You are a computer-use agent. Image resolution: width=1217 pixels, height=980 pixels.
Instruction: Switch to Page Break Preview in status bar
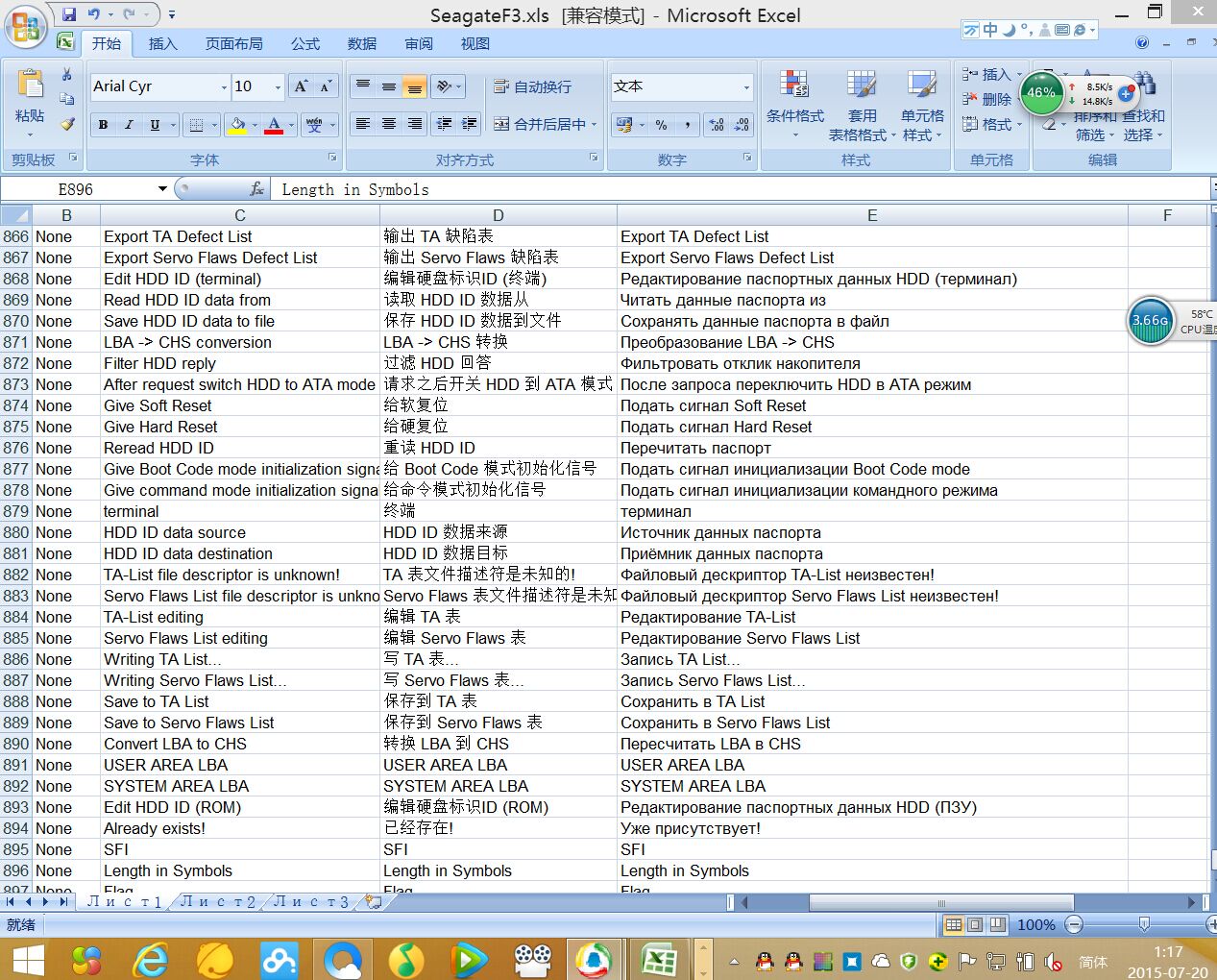(997, 924)
